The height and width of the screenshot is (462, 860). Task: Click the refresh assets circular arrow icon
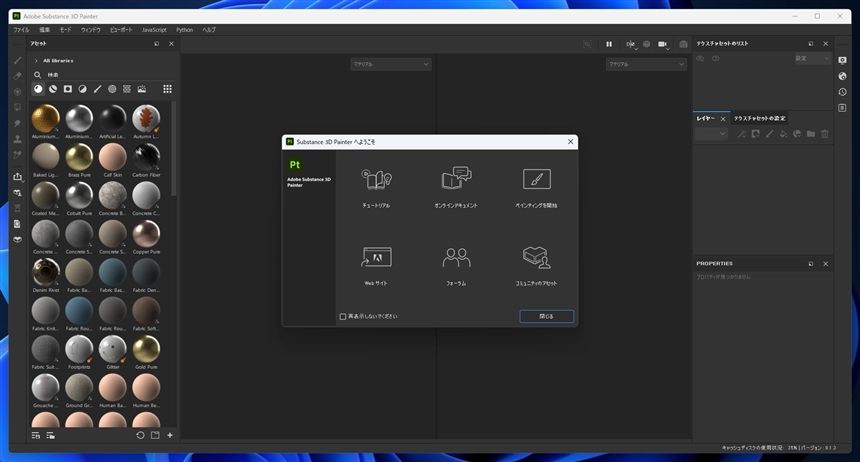140,435
